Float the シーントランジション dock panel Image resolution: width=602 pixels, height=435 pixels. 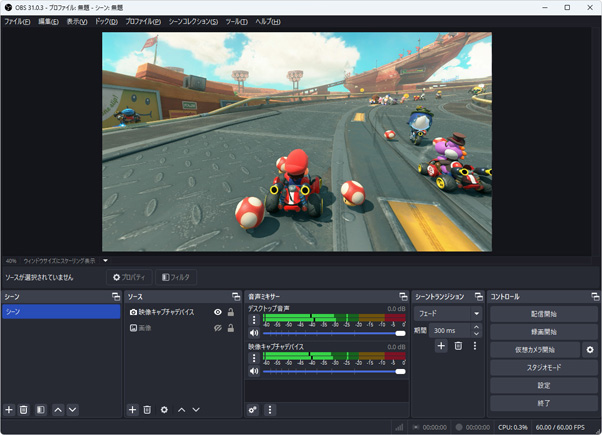pyautogui.click(x=479, y=296)
